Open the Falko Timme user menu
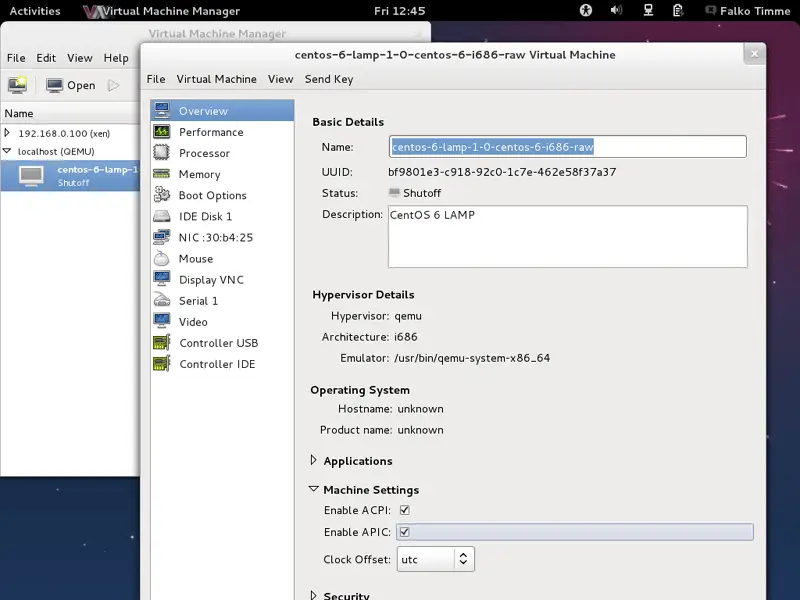This screenshot has width=800, height=600. click(755, 11)
